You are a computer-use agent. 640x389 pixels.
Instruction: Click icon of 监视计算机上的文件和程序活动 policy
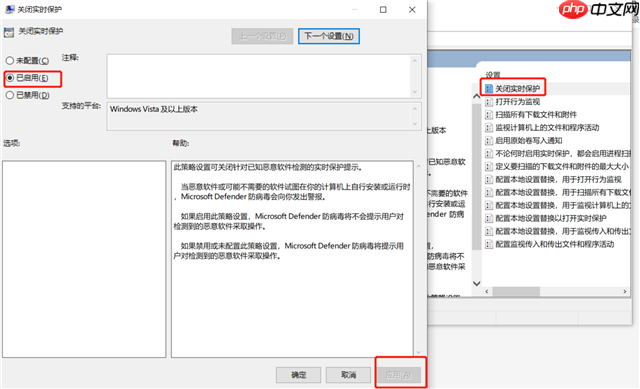click(x=489, y=128)
